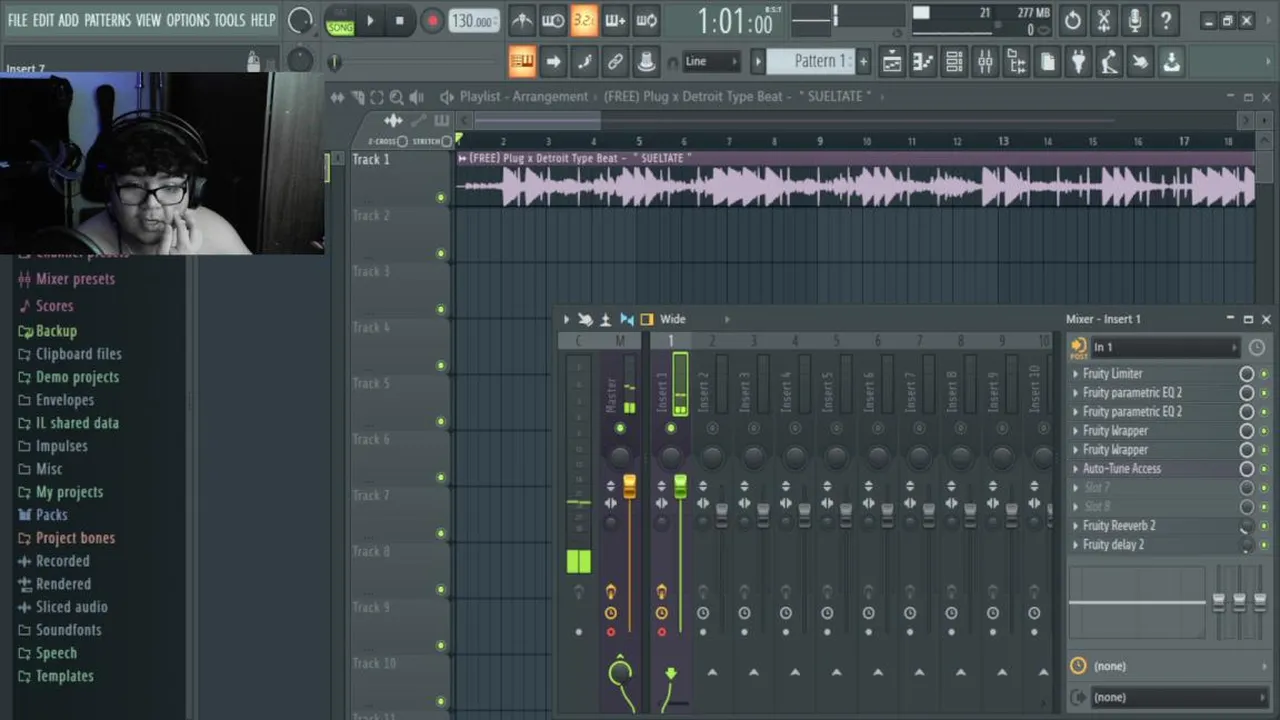Mute Track 5 with its green dot
The width and height of the screenshot is (1280, 720).
[440, 421]
